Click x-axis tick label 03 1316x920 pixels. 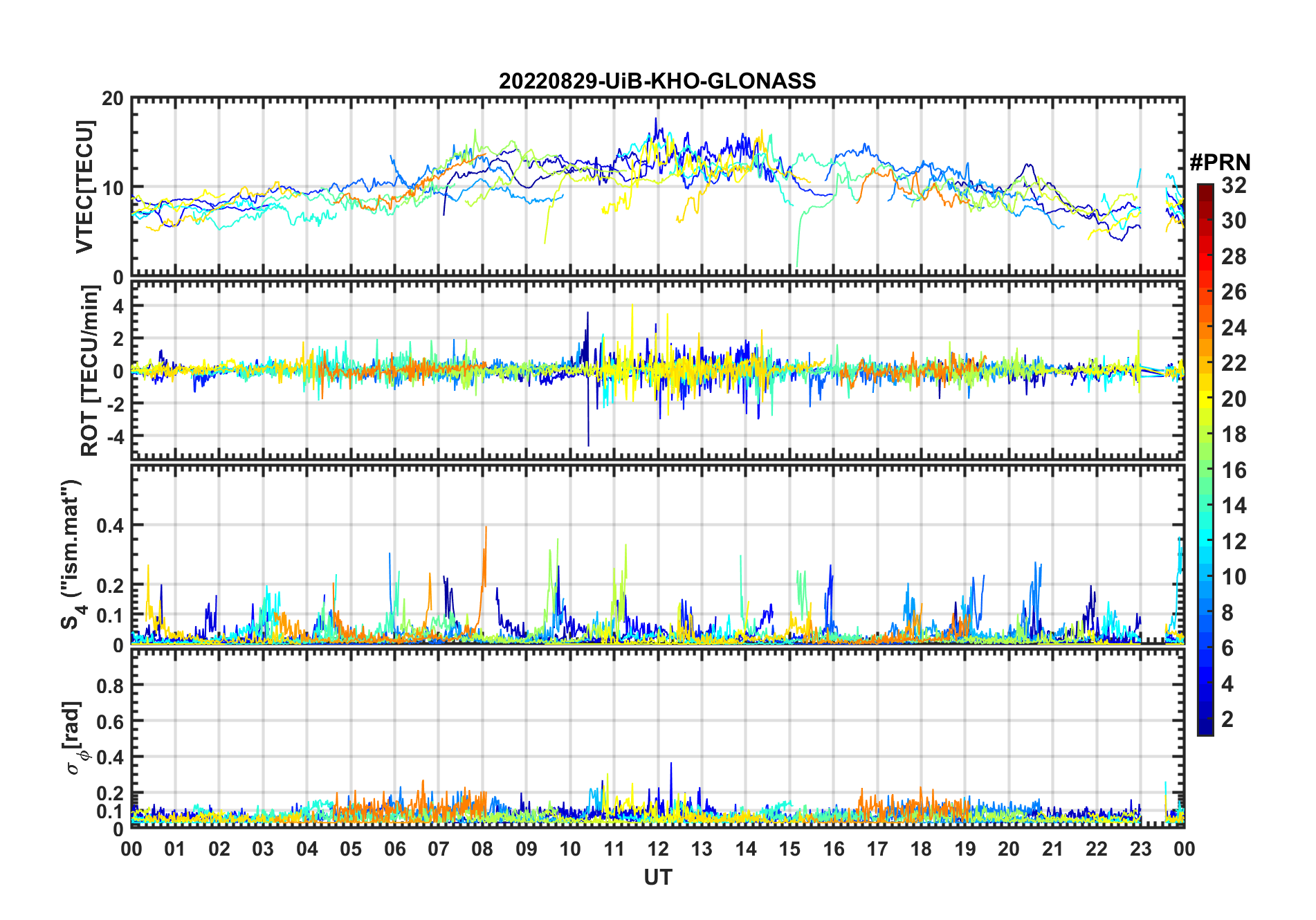[263, 849]
